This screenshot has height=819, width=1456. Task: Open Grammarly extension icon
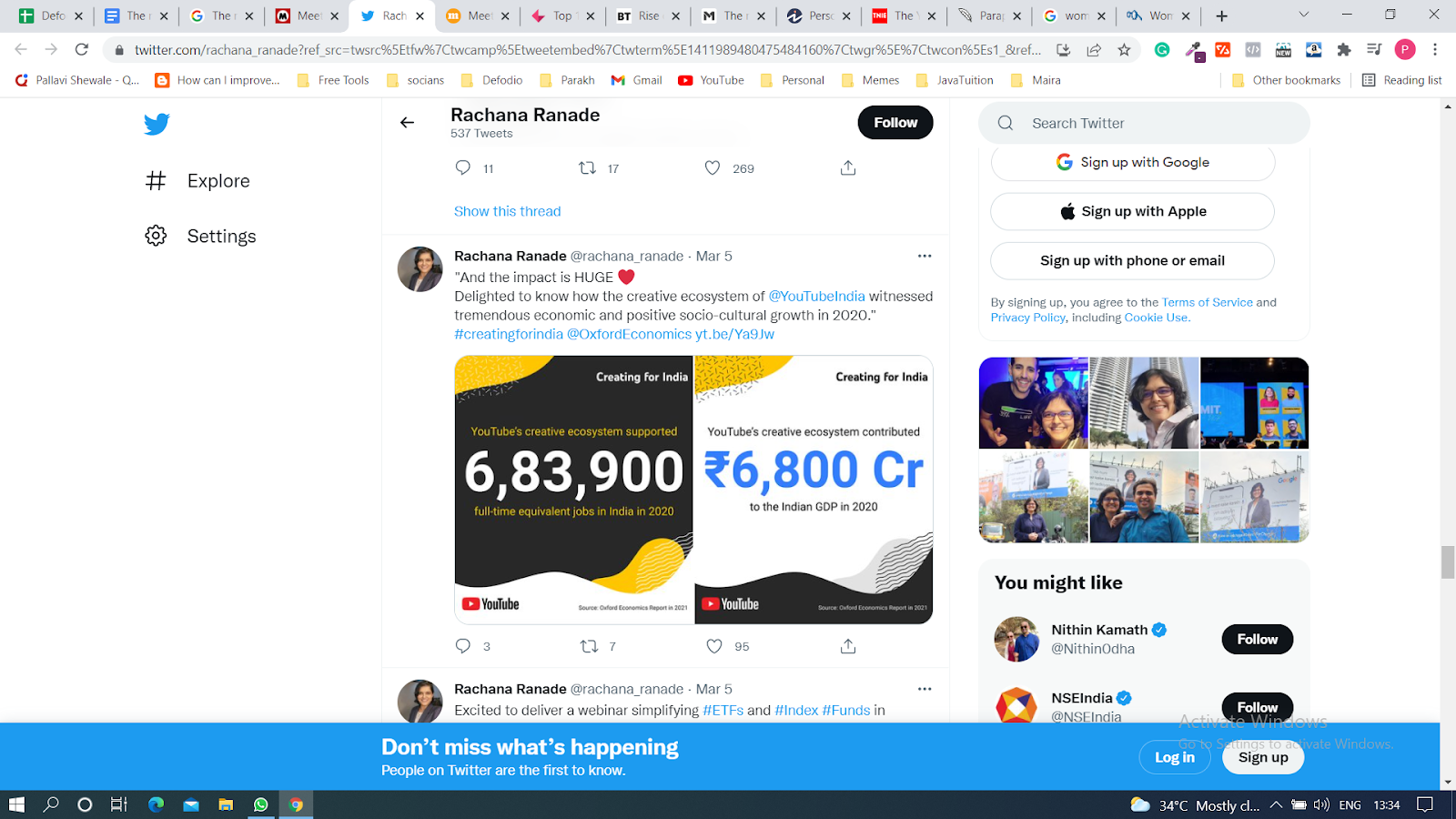(1162, 50)
